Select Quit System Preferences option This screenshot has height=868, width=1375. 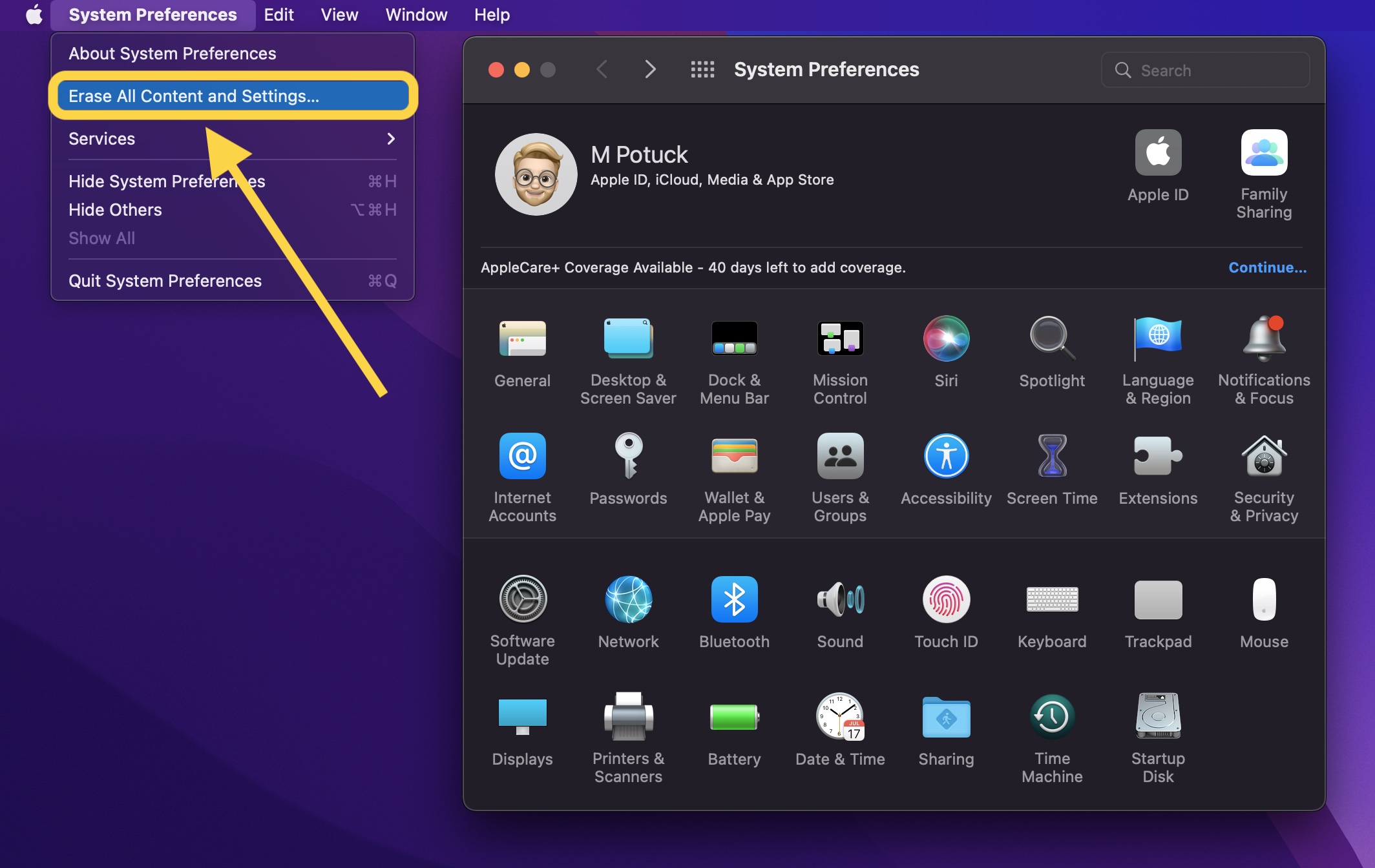pyautogui.click(x=165, y=280)
